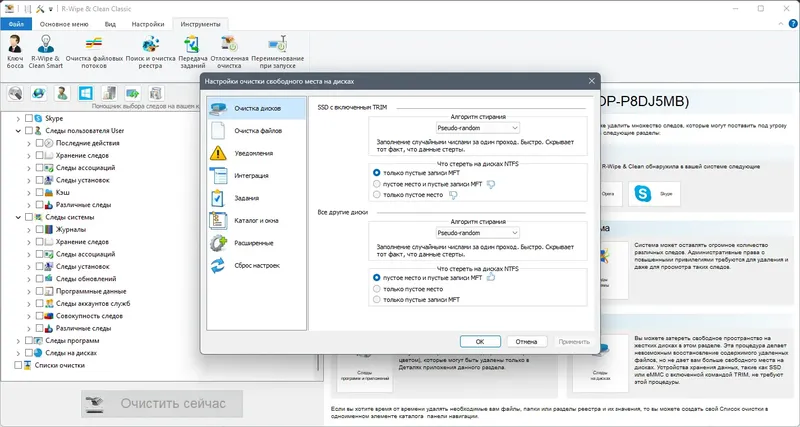This screenshot has height=427, width=800.
Task: Click OK in settings dialog
Action: click(x=480, y=341)
